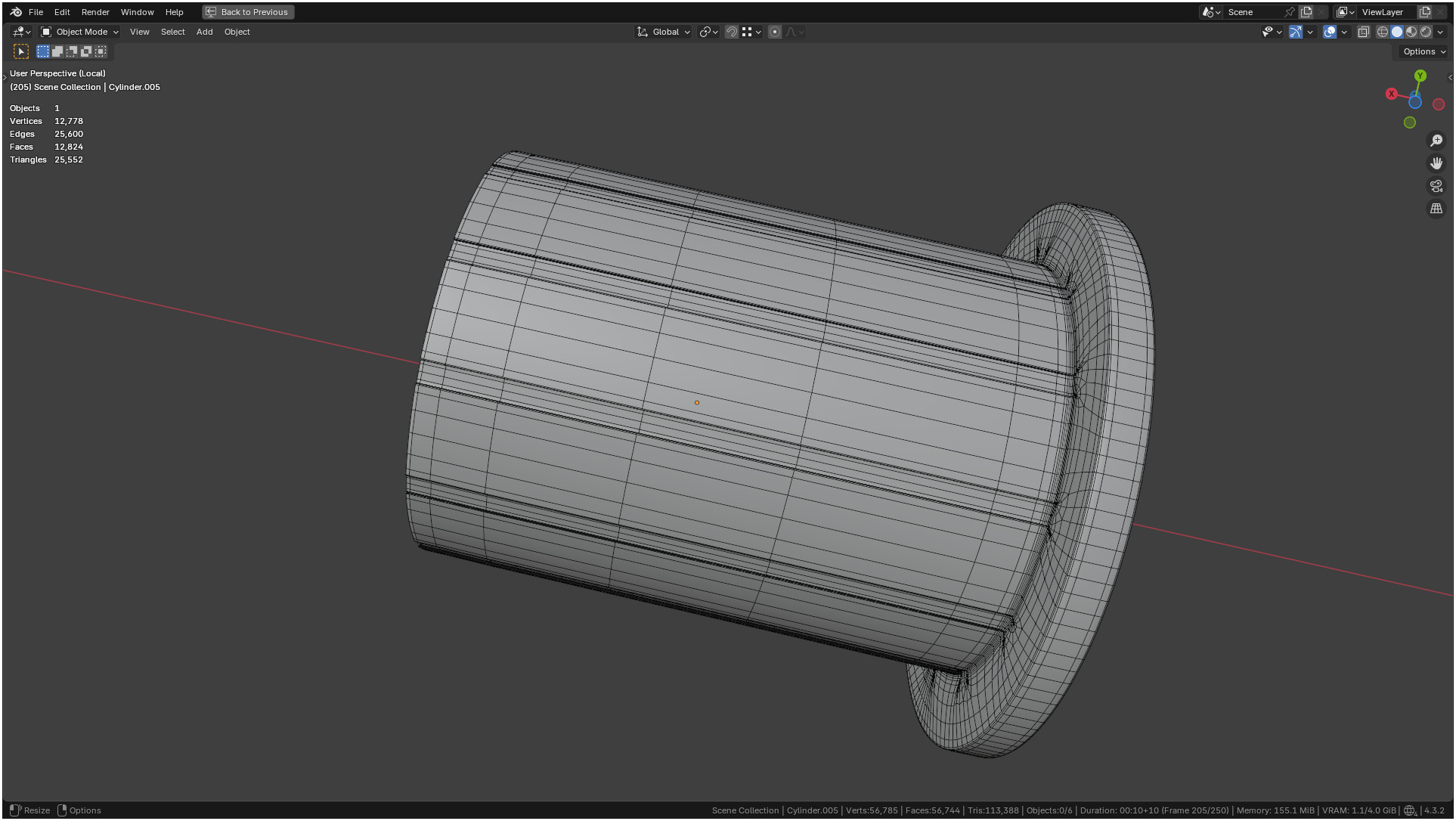Select the tweak select tool icon
The image size is (1456, 821).
tap(21, 51)
